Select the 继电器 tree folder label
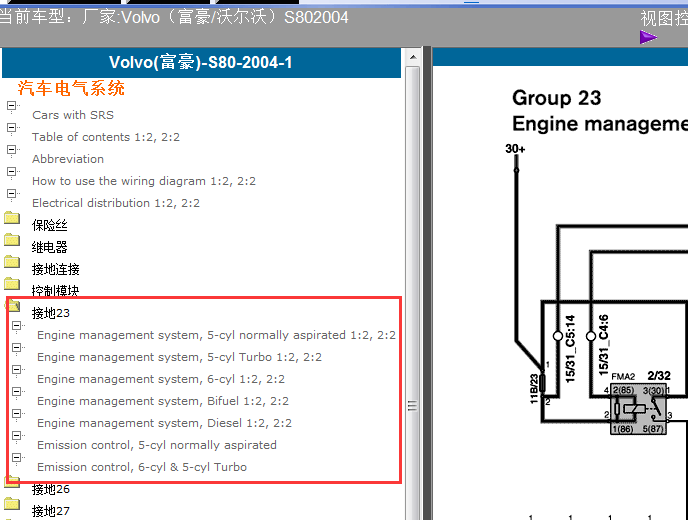The height and width of the screenshot is (520, 688). click(x=50, y=247)
